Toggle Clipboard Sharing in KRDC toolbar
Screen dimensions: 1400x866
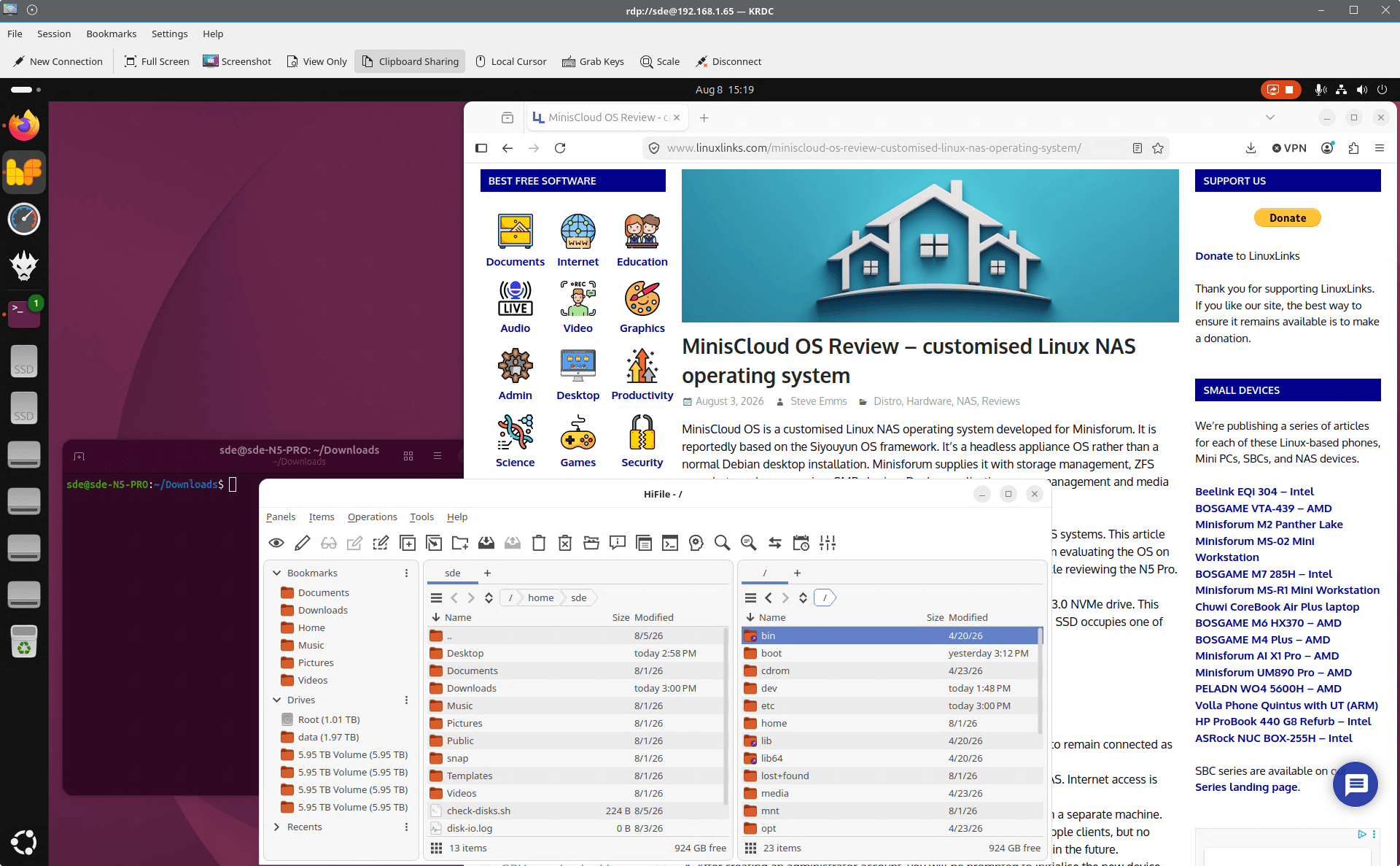pyautogui.click(x=411, y=61)
